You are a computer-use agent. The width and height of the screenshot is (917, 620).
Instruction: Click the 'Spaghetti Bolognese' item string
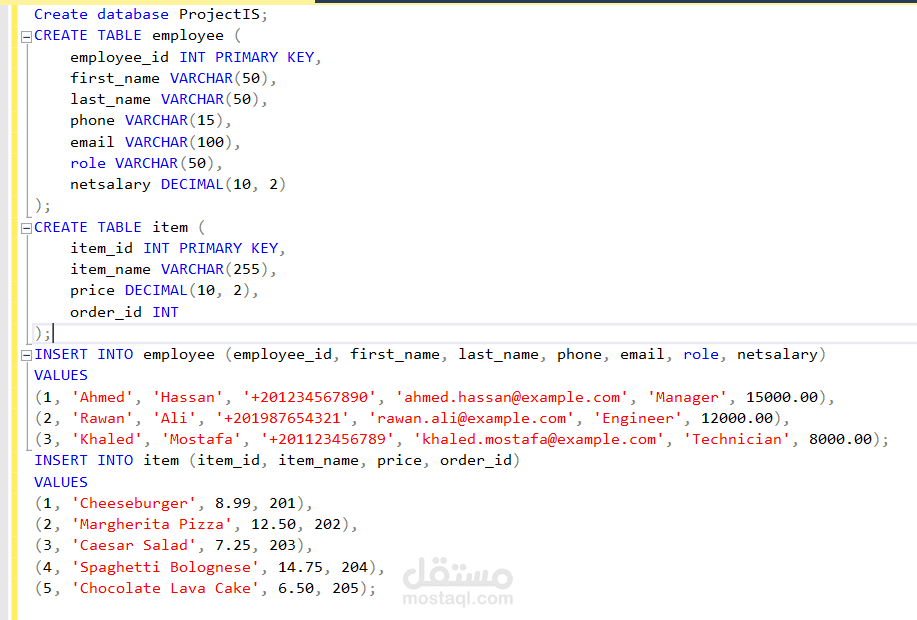click(x=166, y=567)
